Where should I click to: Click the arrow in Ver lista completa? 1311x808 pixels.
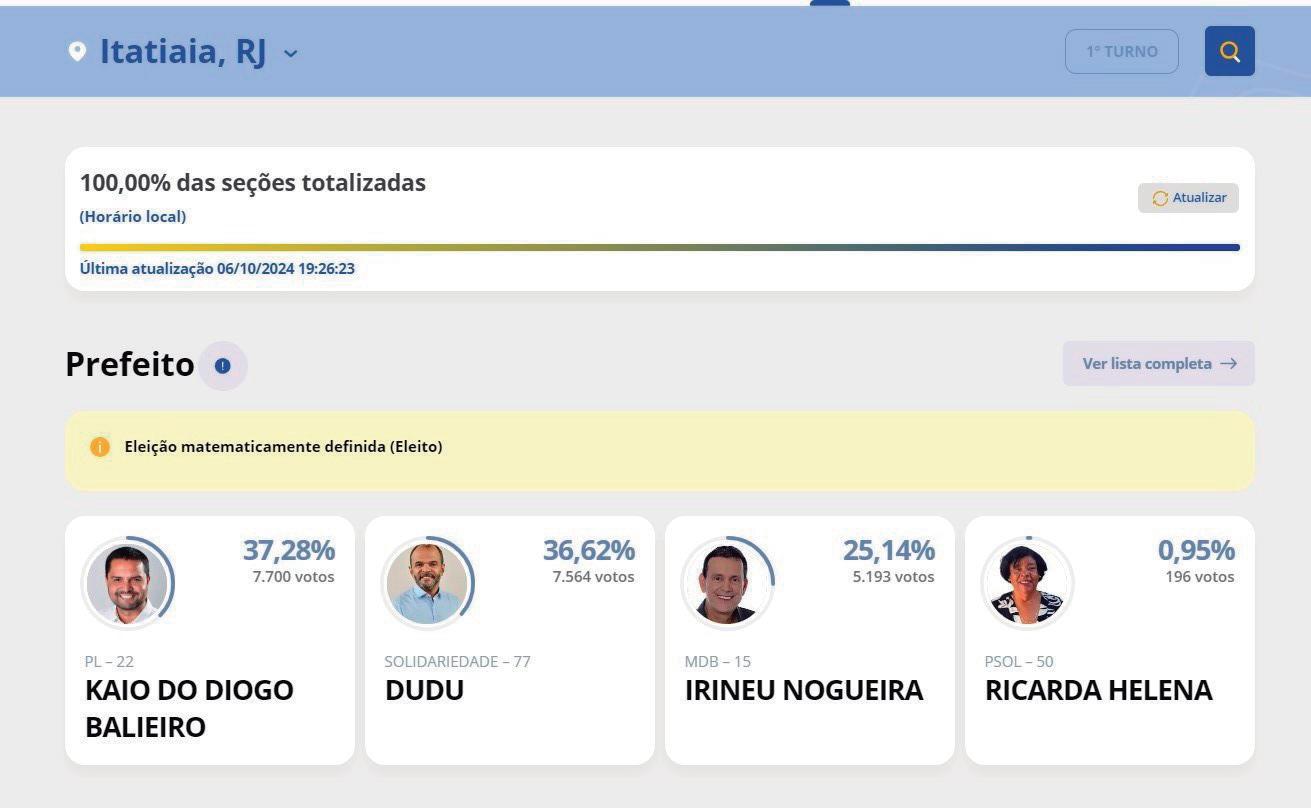1229,364
